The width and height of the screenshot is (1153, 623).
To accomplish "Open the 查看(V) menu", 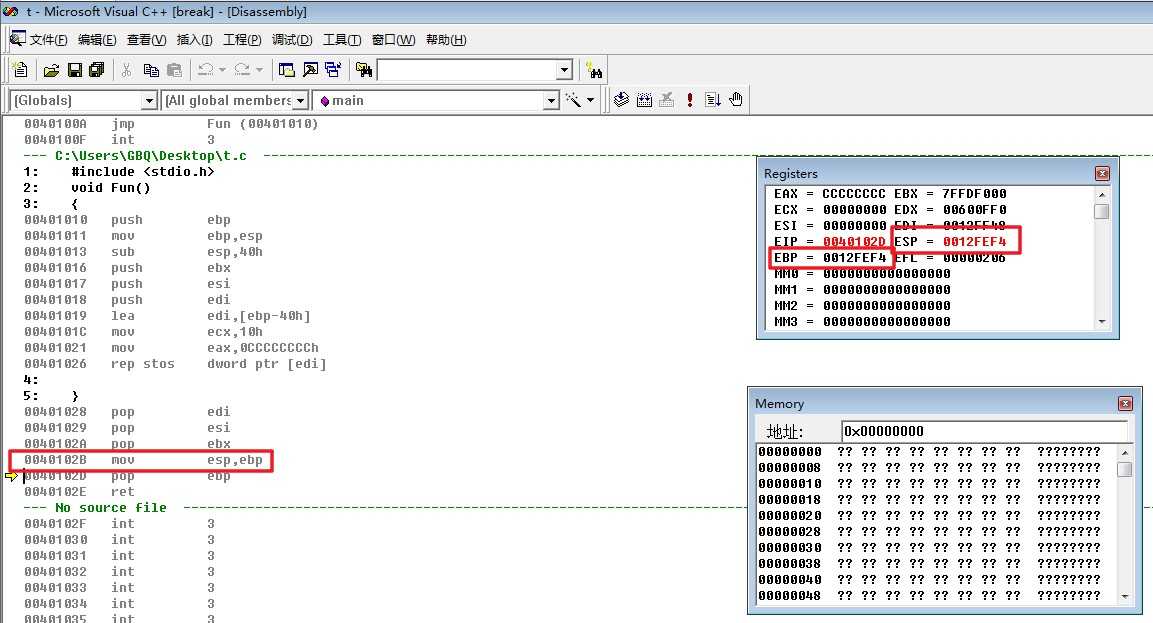I will 146,40.
